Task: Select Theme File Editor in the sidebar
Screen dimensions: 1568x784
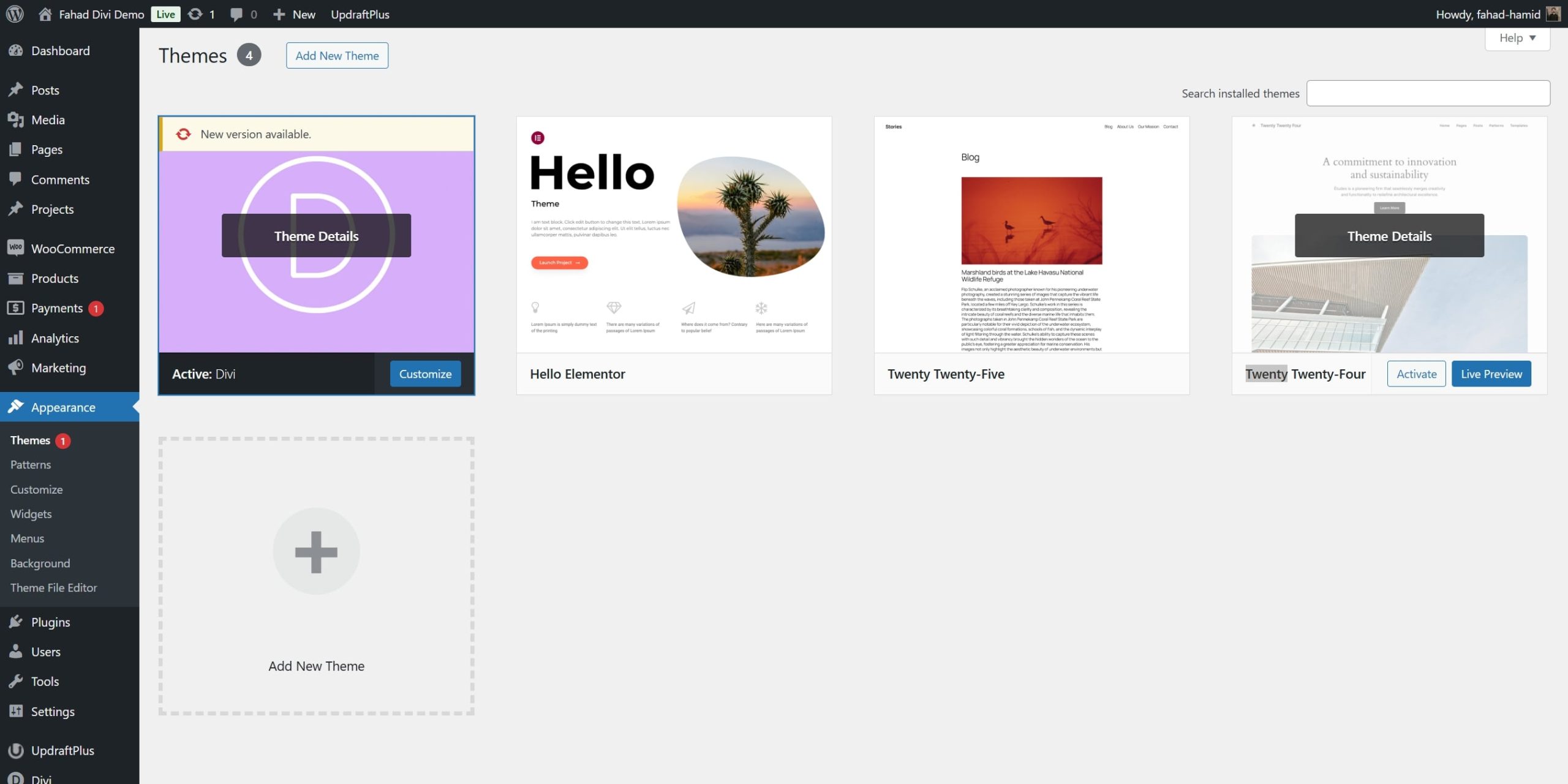Action: click(x=53, y=587)
